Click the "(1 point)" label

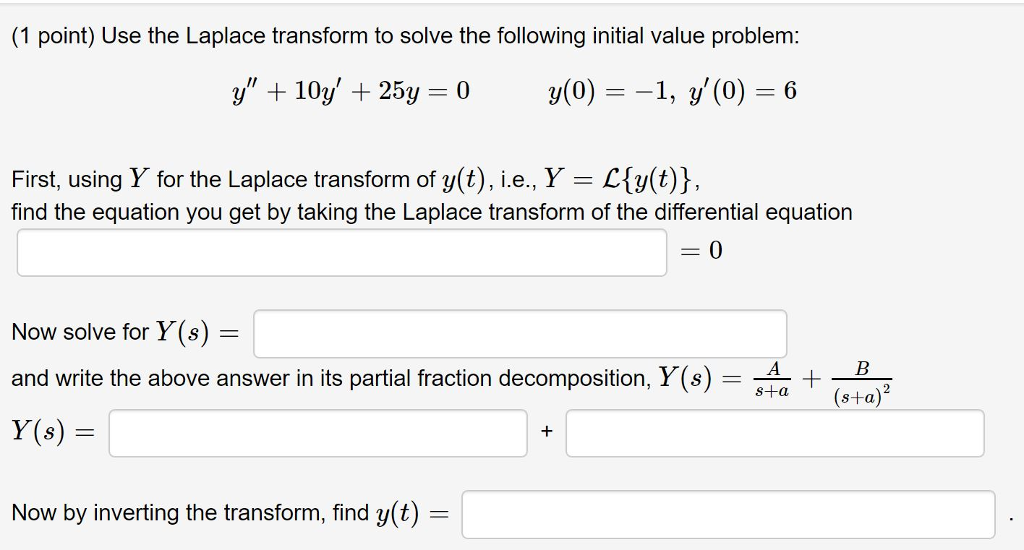coord(53,35)
